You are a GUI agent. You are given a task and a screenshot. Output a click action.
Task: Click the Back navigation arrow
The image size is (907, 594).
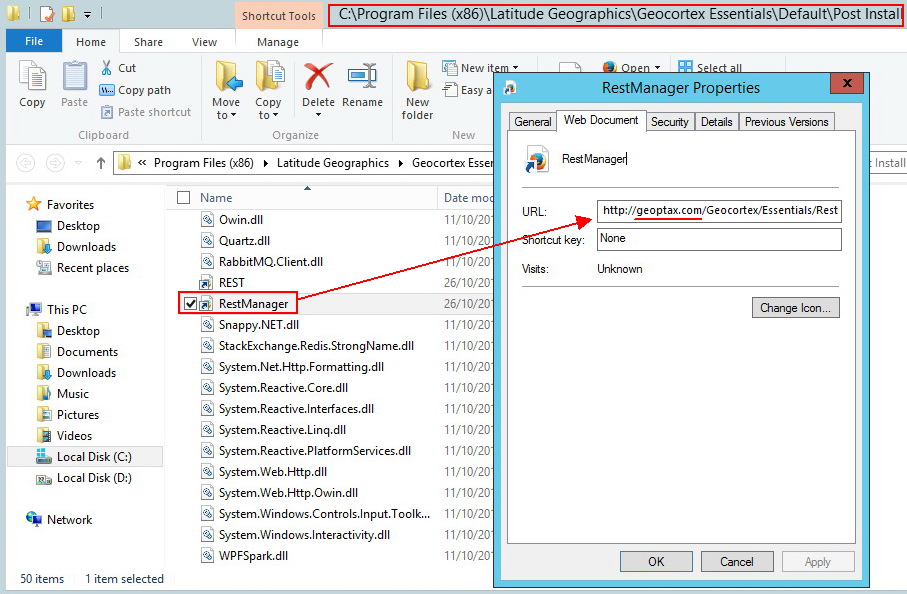tap(25, 163)
